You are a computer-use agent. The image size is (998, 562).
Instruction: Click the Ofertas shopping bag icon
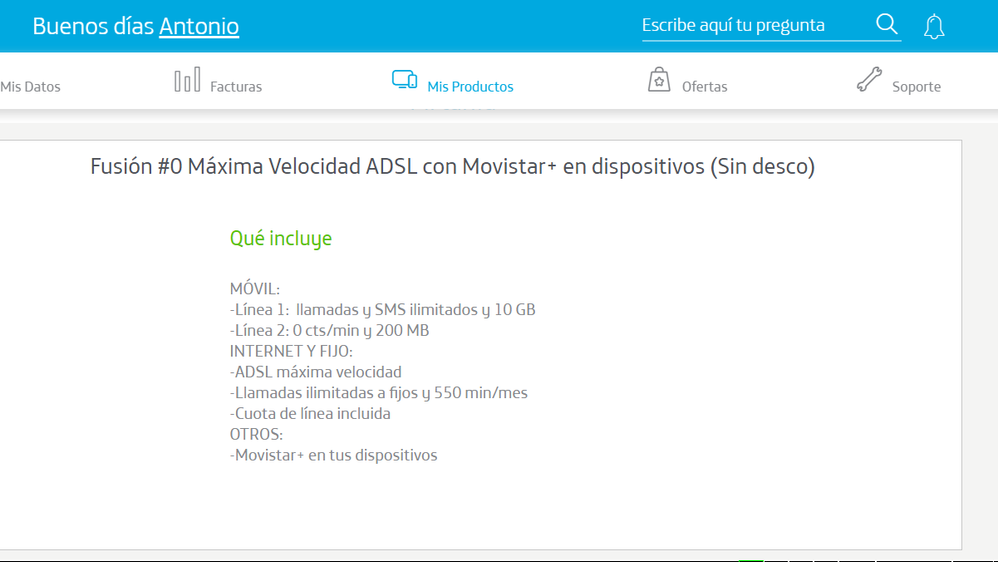[x=659, y=80]
